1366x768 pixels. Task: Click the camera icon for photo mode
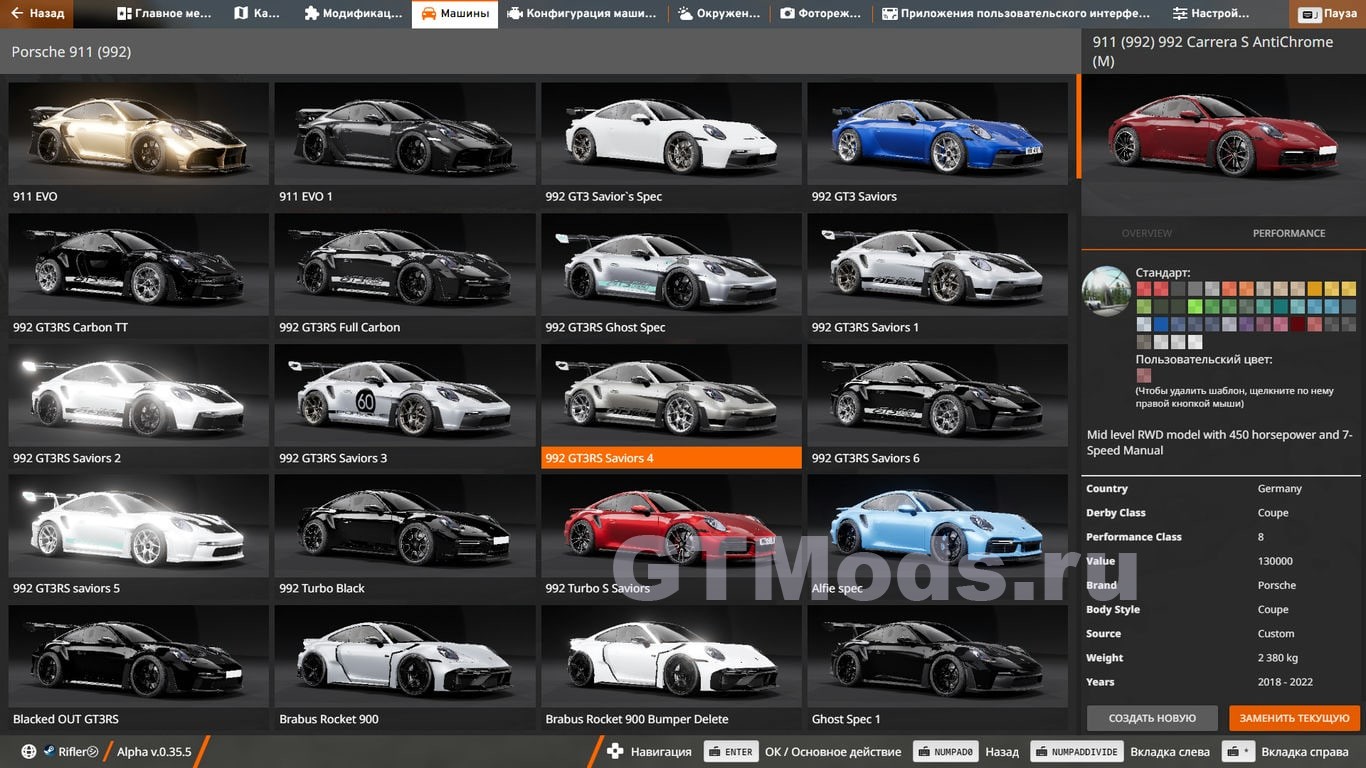tap(787, 14)
